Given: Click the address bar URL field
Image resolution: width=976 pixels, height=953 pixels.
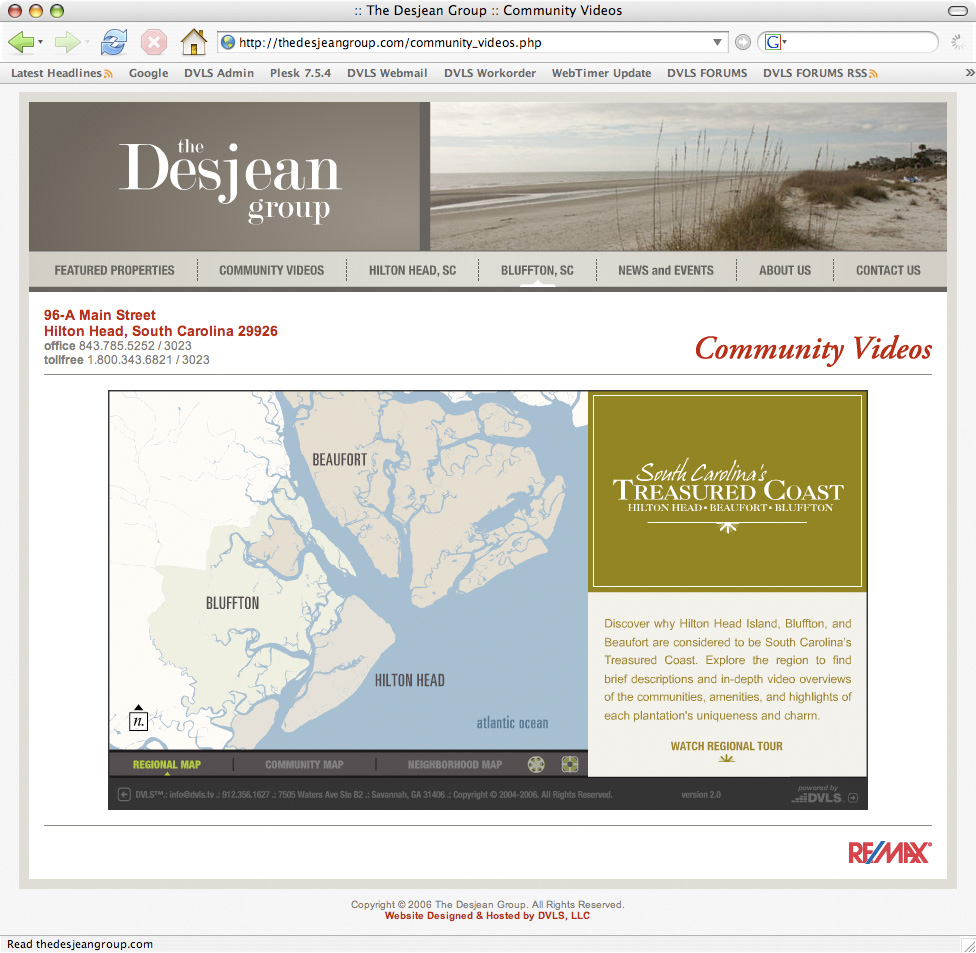Looking at the screenshot, I should (x=473, y=42).
